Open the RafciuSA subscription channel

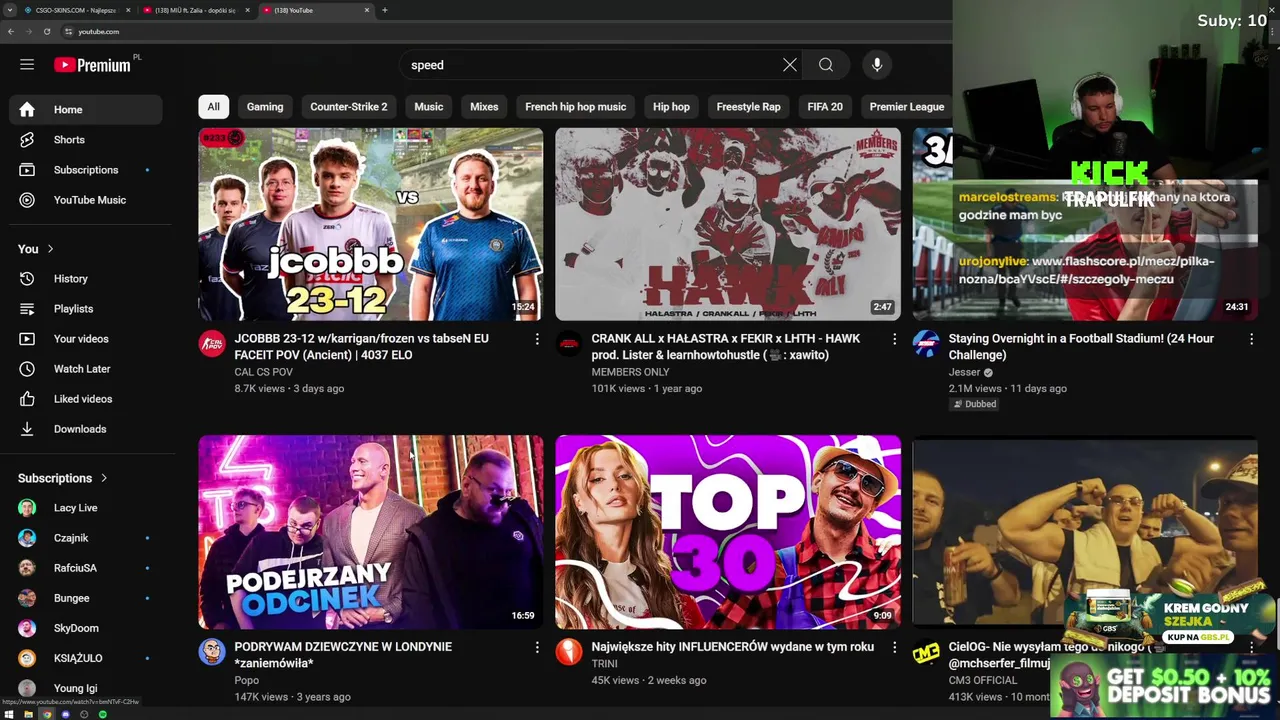click(x=86, y=568)
